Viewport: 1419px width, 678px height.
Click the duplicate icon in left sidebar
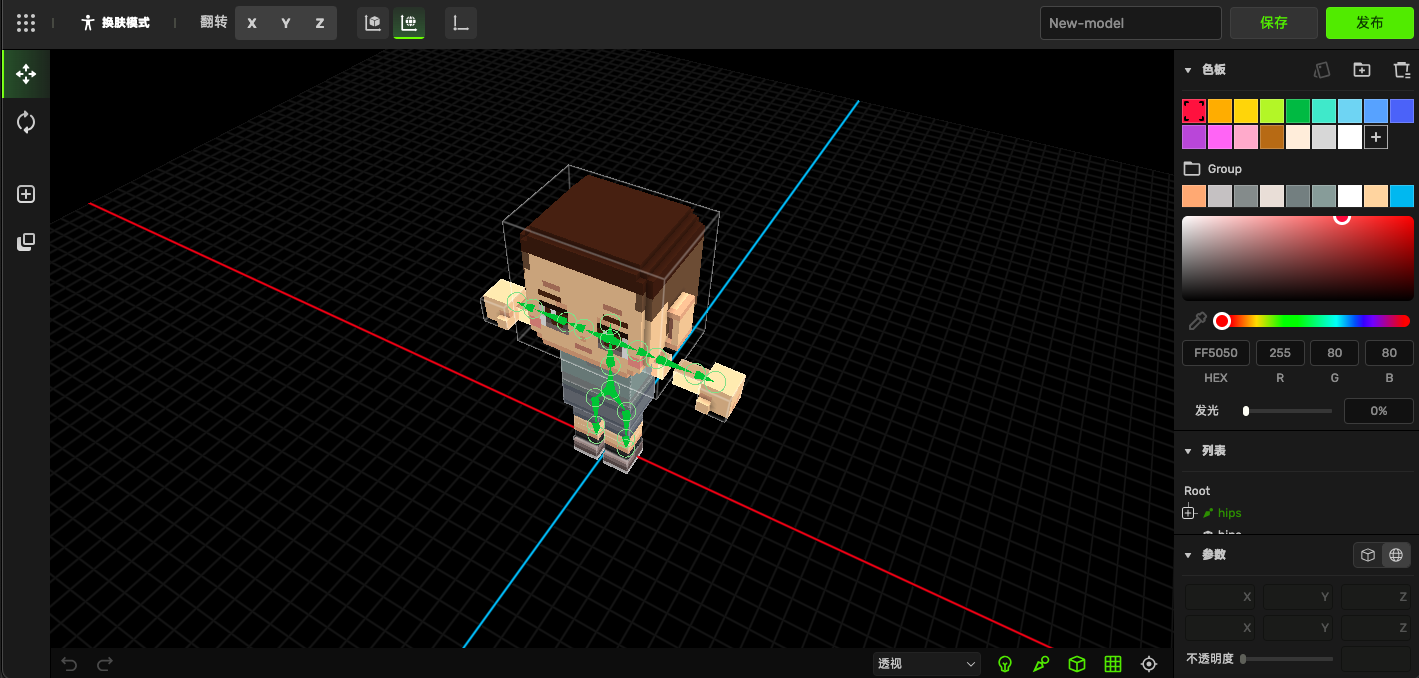click(x=26, y=242)
